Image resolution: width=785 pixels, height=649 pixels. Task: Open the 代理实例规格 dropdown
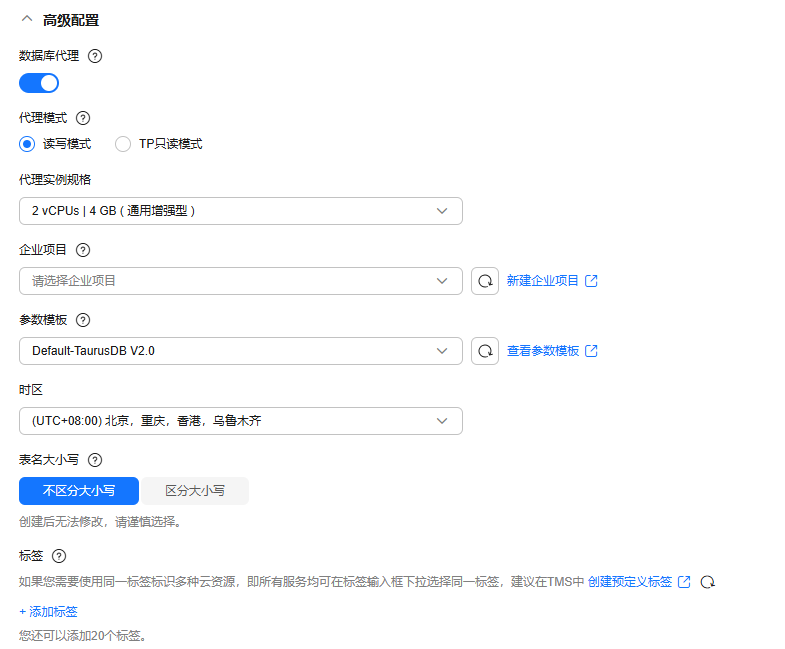(x=241, y=211)
